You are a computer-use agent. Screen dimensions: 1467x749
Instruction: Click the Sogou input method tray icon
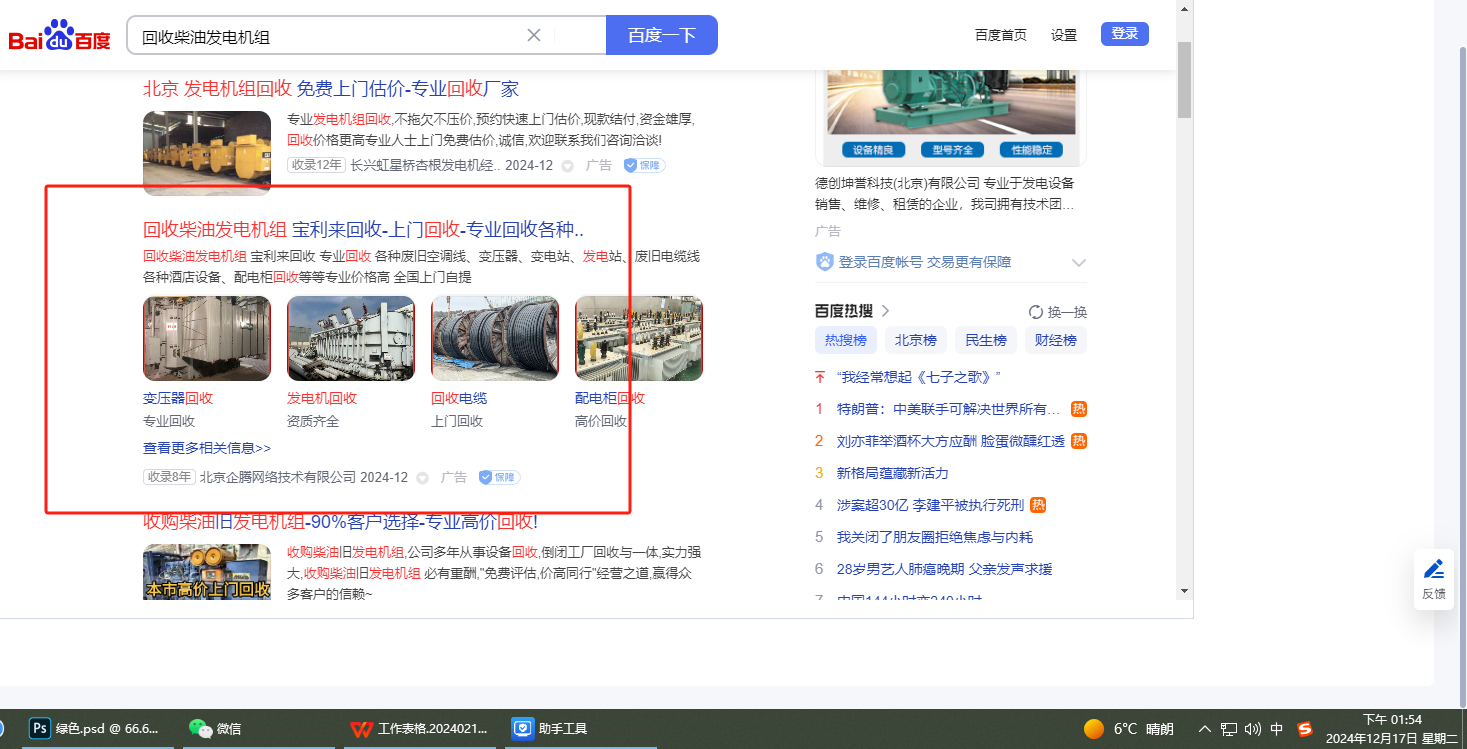point(1304,729)
